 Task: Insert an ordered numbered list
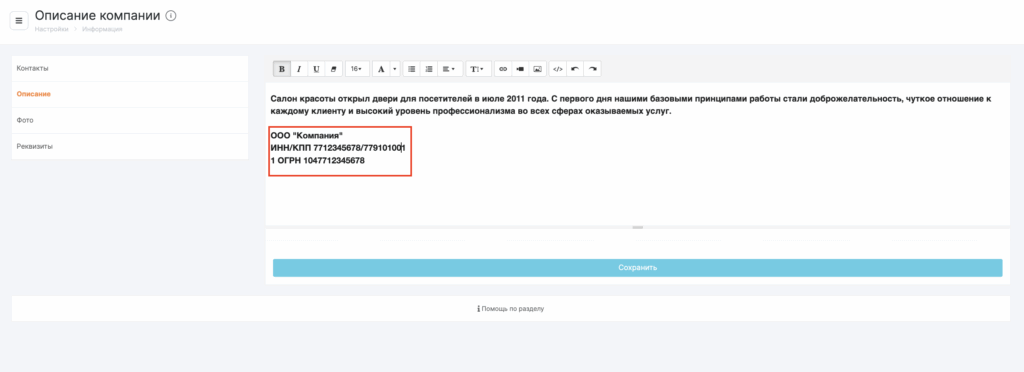[x=429, y=69]
